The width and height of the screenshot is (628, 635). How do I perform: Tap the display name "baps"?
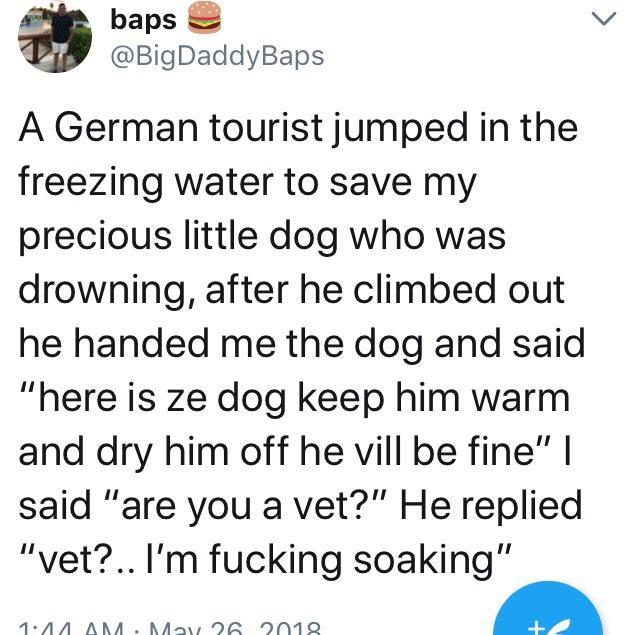[142, 19]
